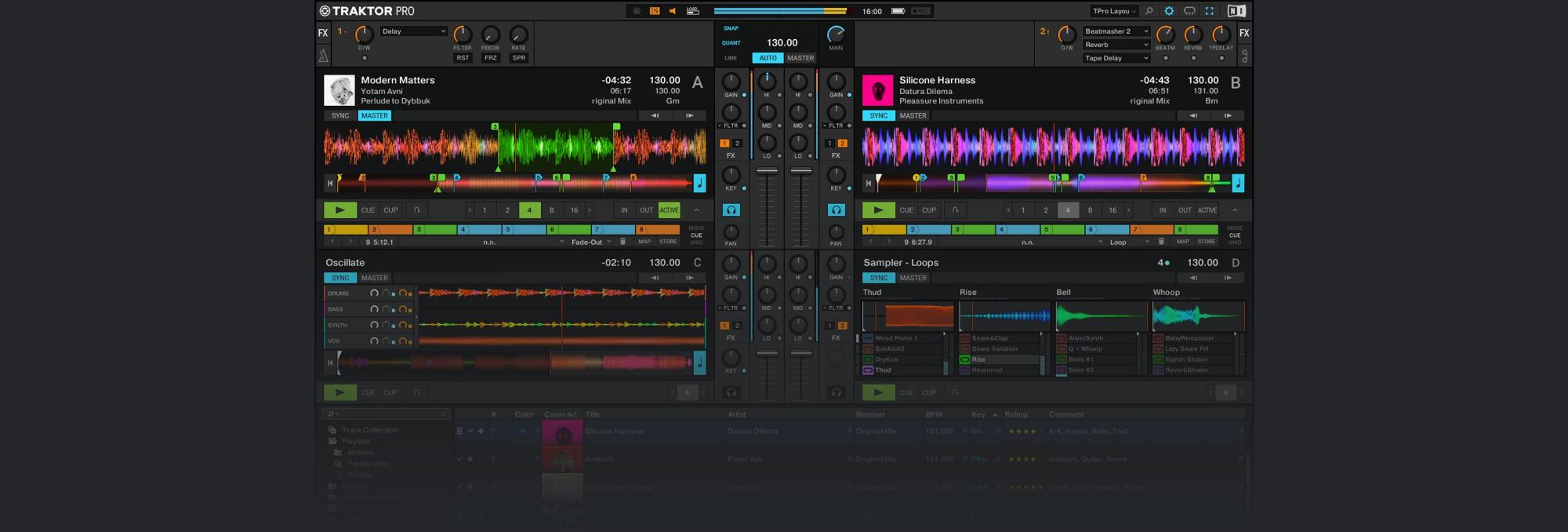Select Deck B CUE panel tab

1235,235
